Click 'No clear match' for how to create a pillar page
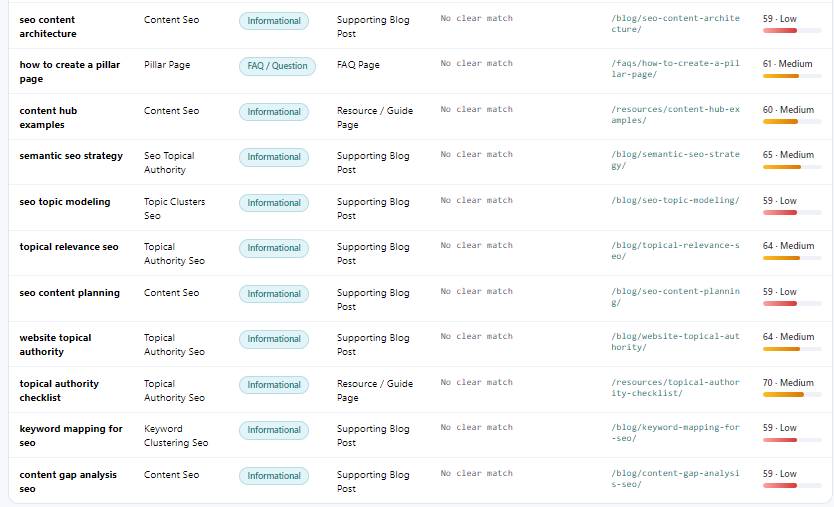 (477, 63)
